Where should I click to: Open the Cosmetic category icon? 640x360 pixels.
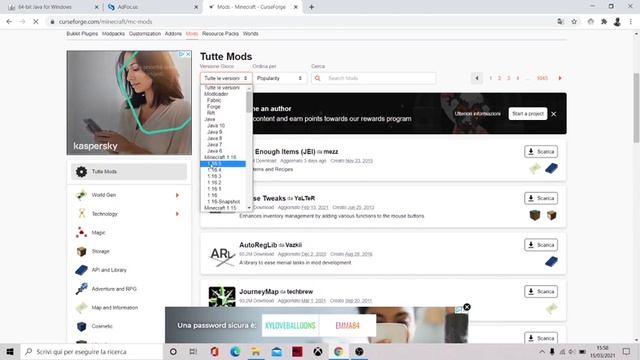point(82,326)
